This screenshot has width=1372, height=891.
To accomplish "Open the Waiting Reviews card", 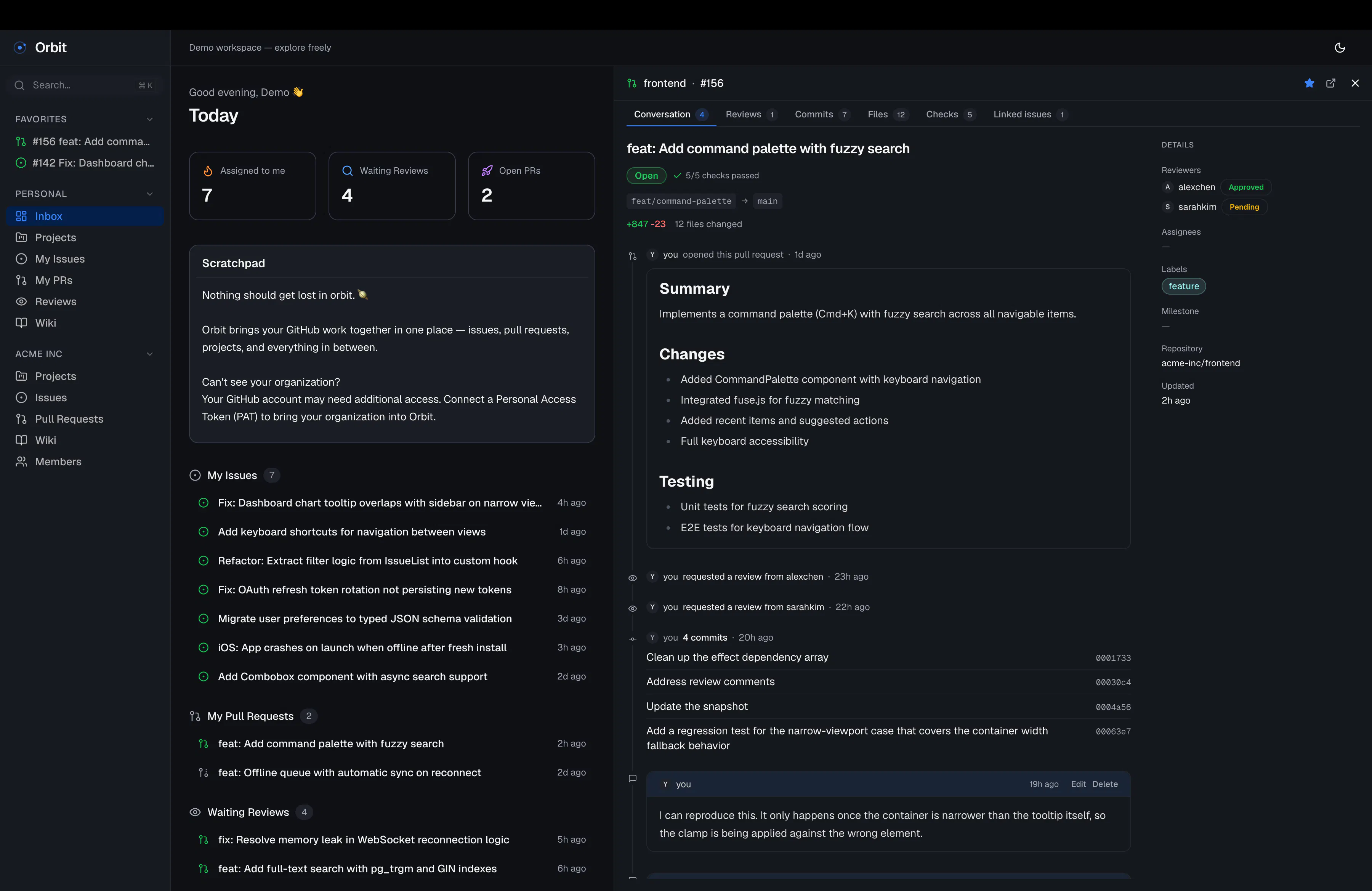I will point(392,186).
